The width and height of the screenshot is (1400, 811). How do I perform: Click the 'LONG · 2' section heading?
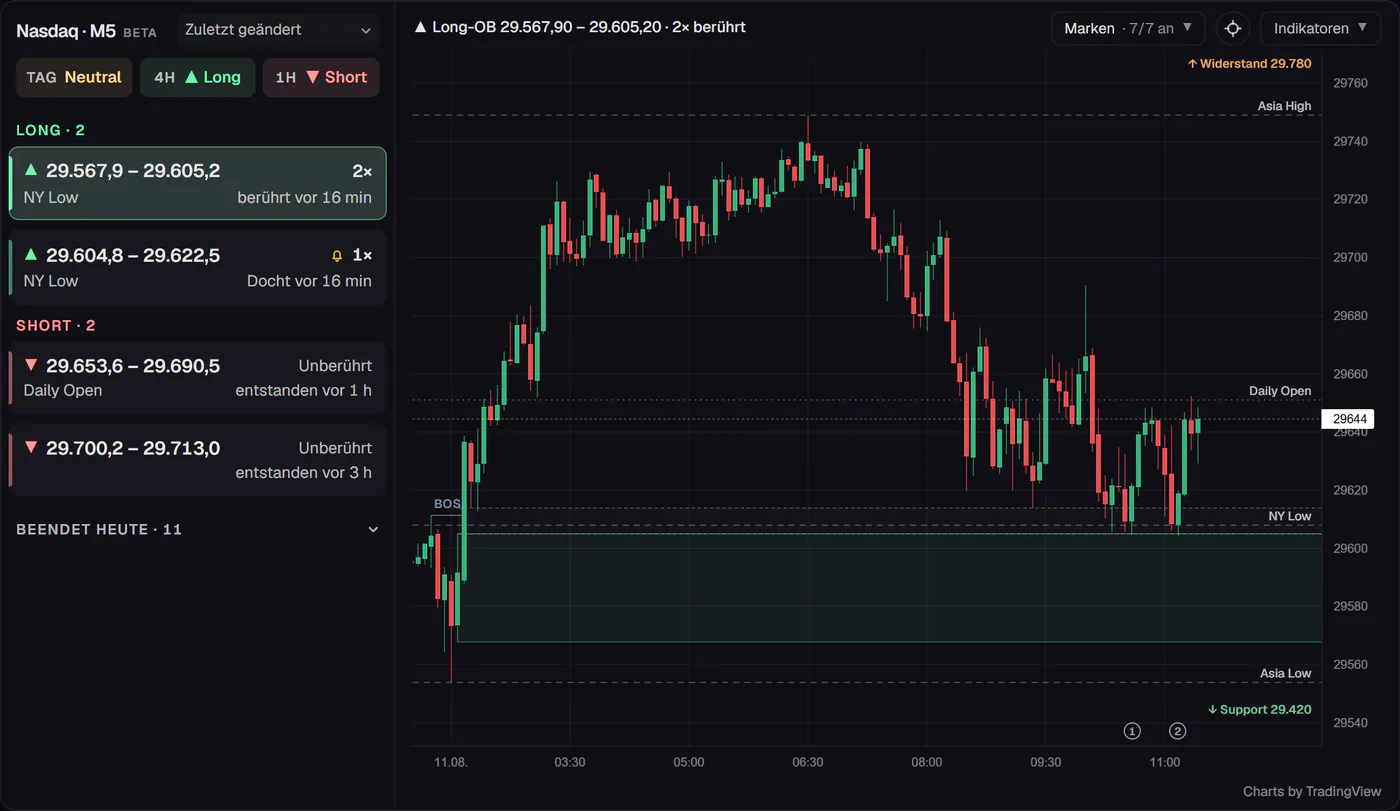(x=50, y=130)
